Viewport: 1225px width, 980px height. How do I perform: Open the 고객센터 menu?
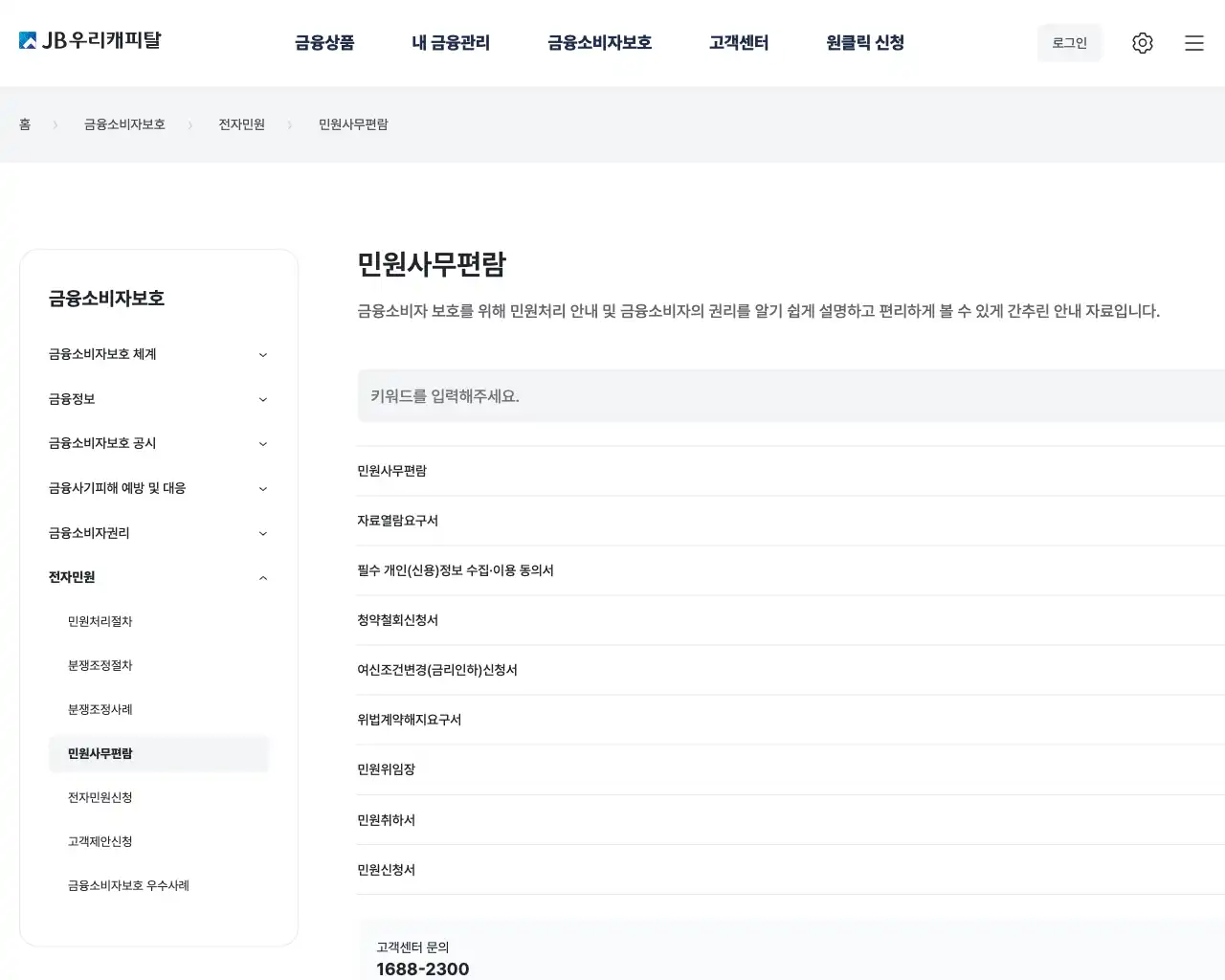[739, 43]
